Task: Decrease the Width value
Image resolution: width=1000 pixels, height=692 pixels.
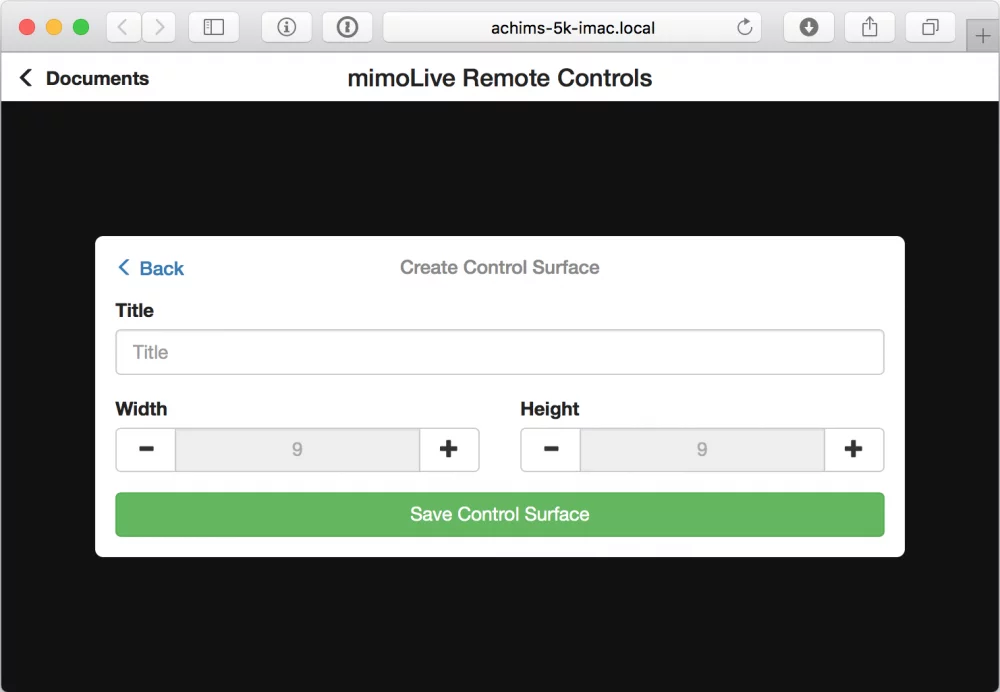Action: tap(146, 450)
